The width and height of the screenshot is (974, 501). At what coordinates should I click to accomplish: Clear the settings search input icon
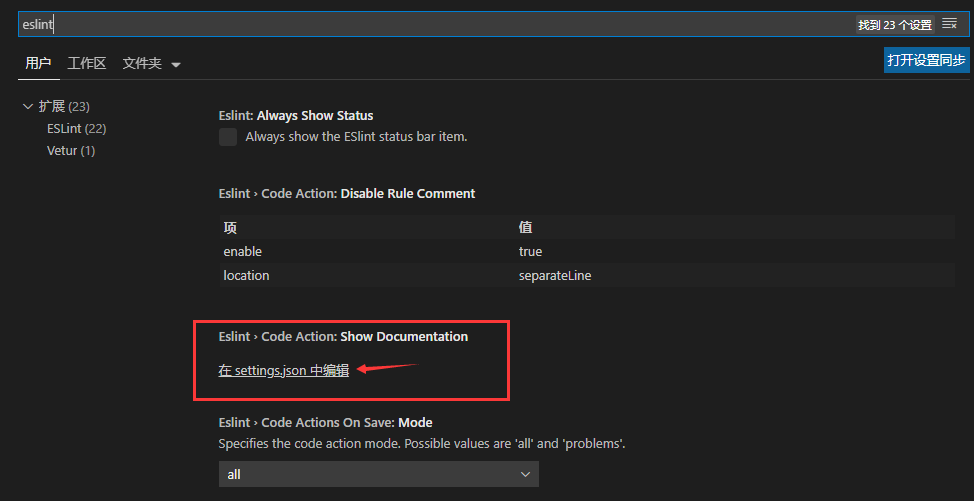949,24
